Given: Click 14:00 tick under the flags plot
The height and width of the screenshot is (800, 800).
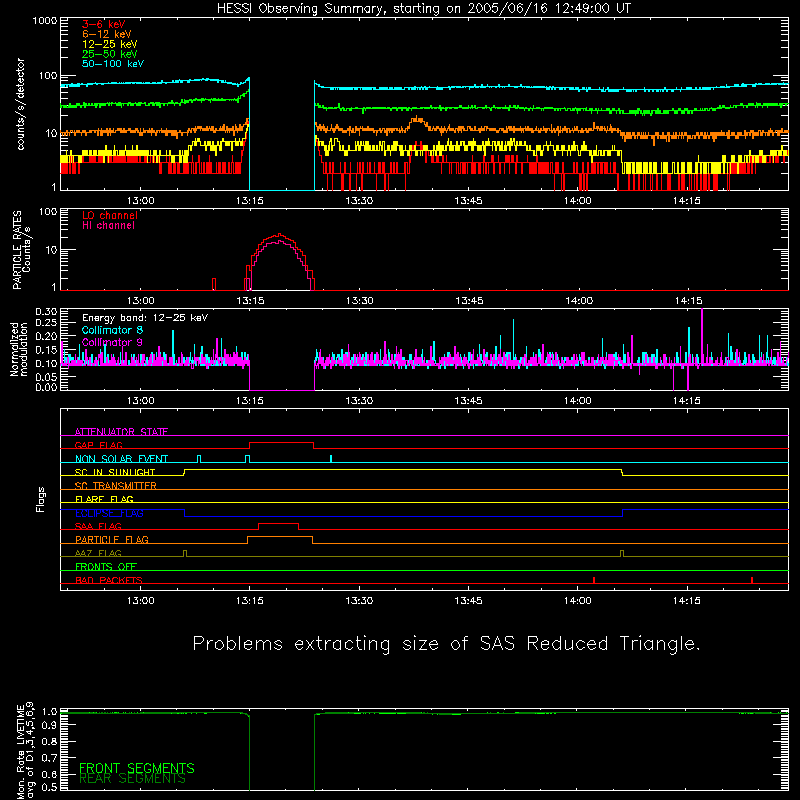Looking at the screenshot, I should [578, 601].
